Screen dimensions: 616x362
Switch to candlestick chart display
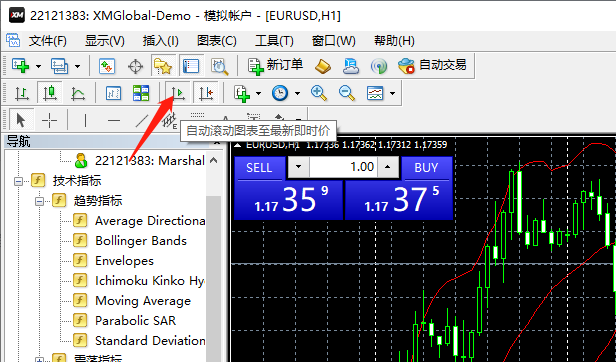click(50, 94)
